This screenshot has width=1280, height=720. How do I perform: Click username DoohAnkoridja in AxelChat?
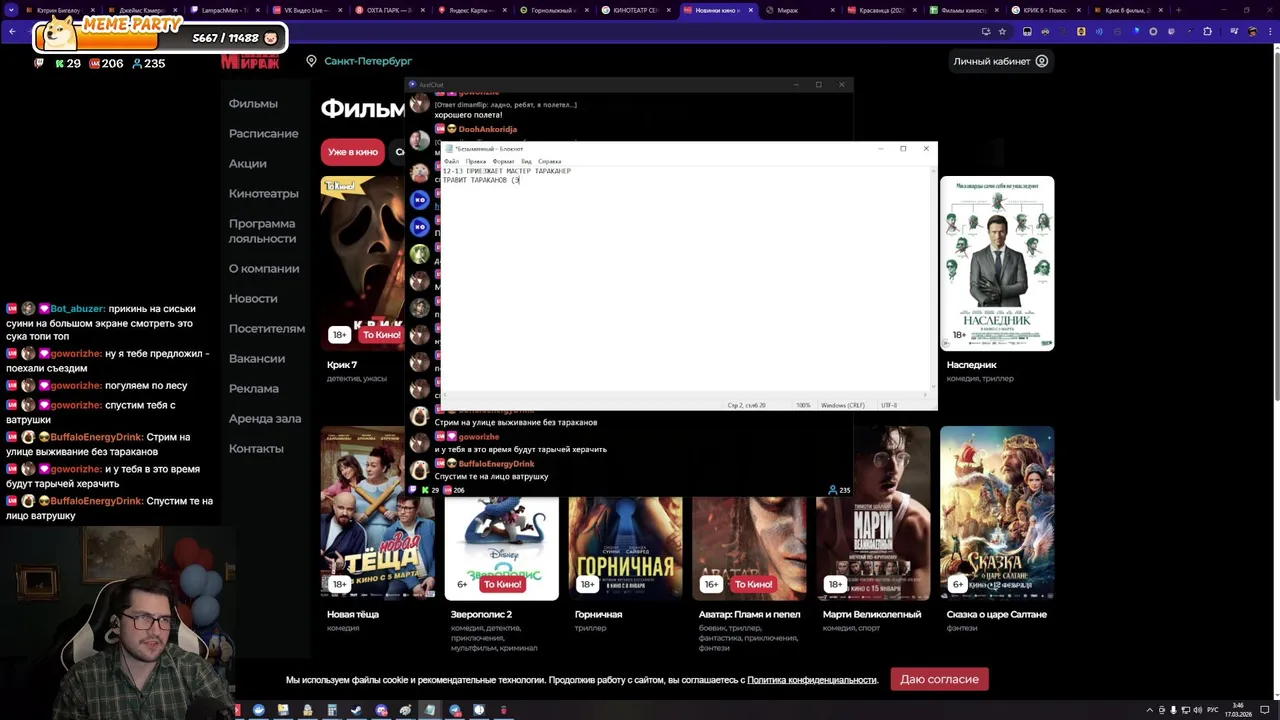click(x=487, y=129)
